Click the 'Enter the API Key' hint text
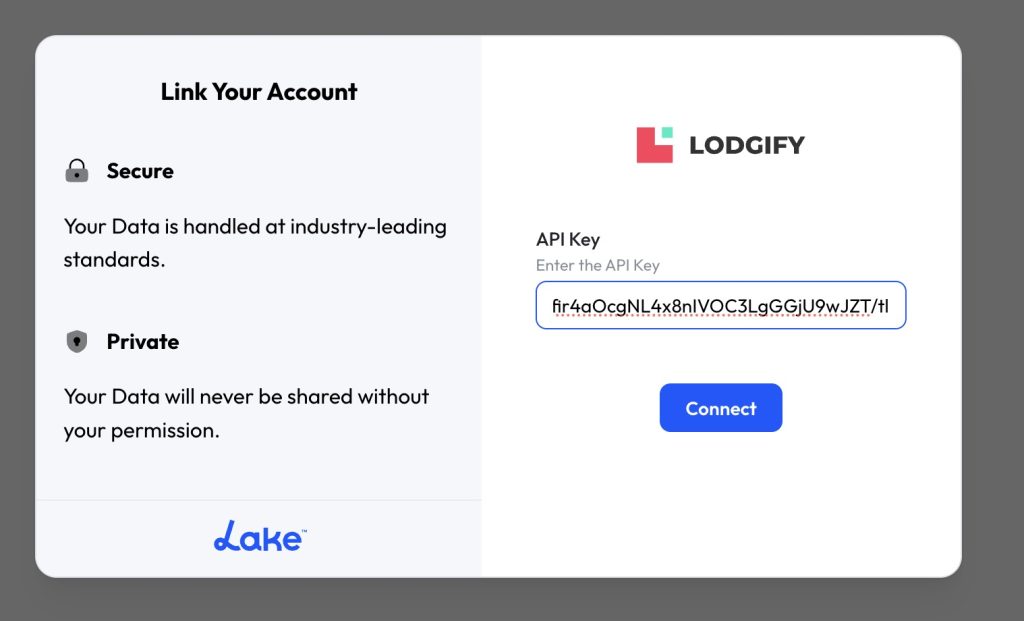1024x621 pixels. 598,266
